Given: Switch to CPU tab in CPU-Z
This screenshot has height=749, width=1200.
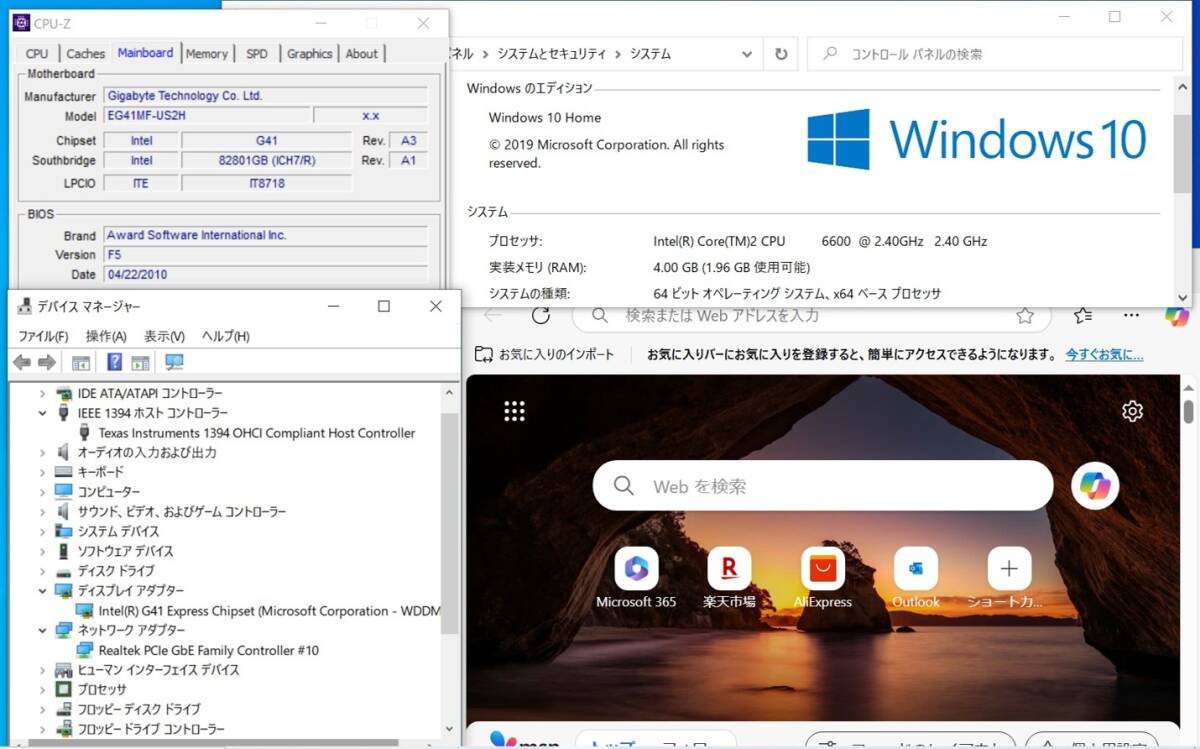Looking at the screenshot, I should [x=37, y=54].
